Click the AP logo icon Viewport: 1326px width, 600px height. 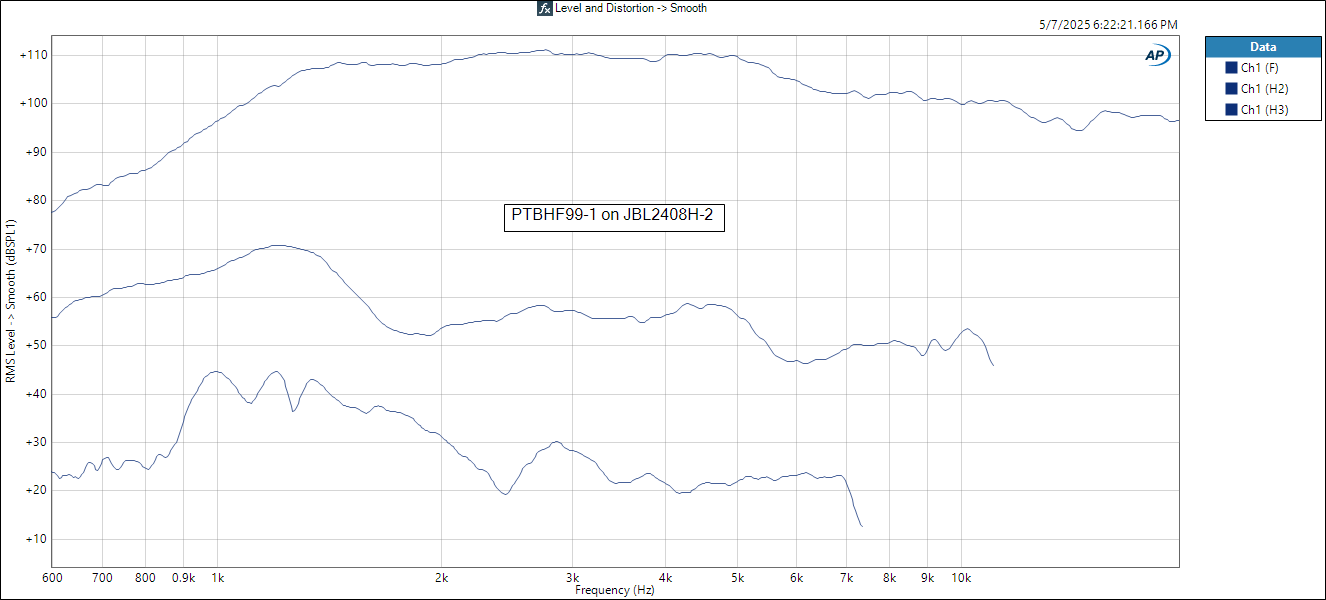[x=1157, y=56]
